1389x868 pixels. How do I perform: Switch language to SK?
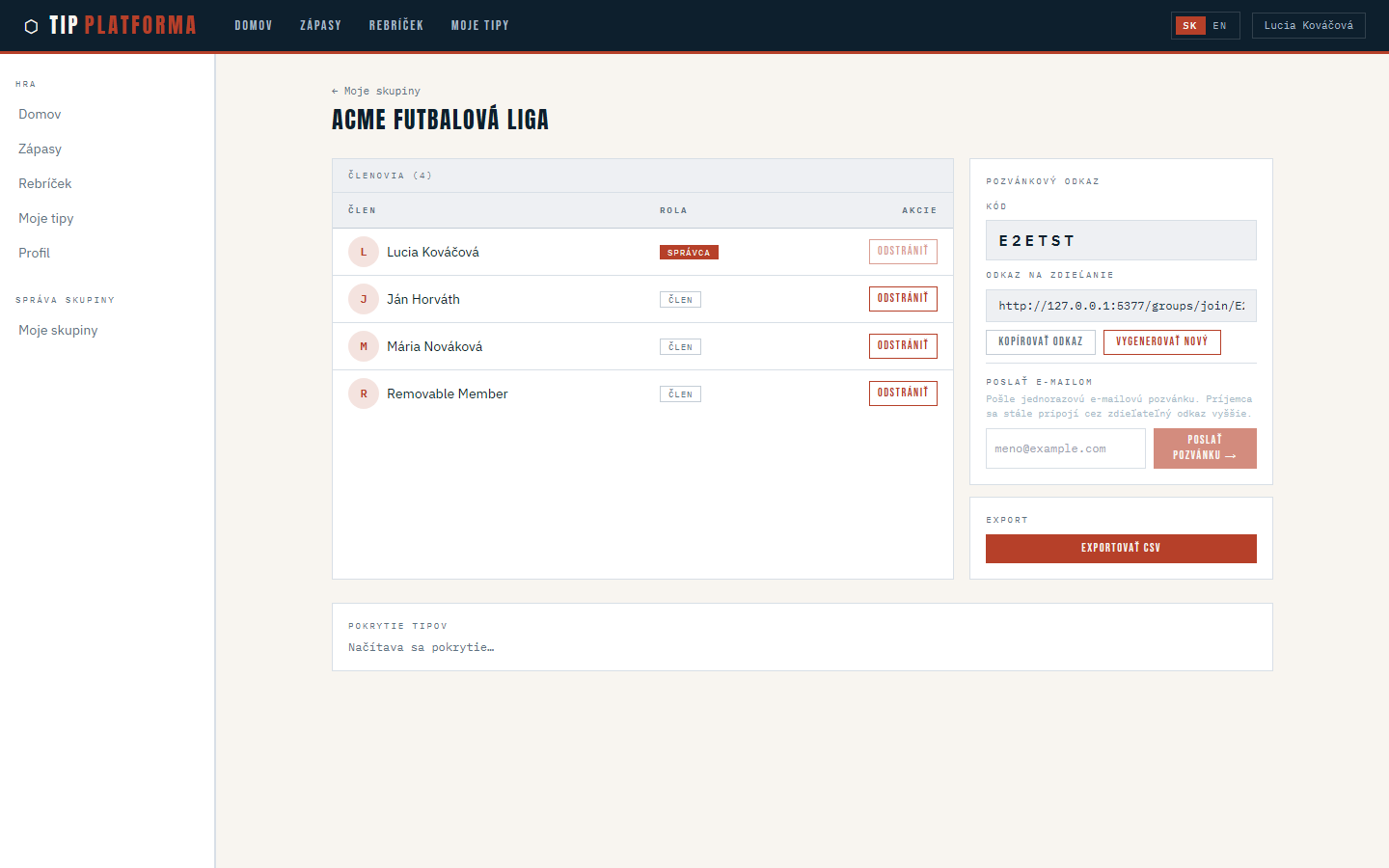pos(1189,26)
